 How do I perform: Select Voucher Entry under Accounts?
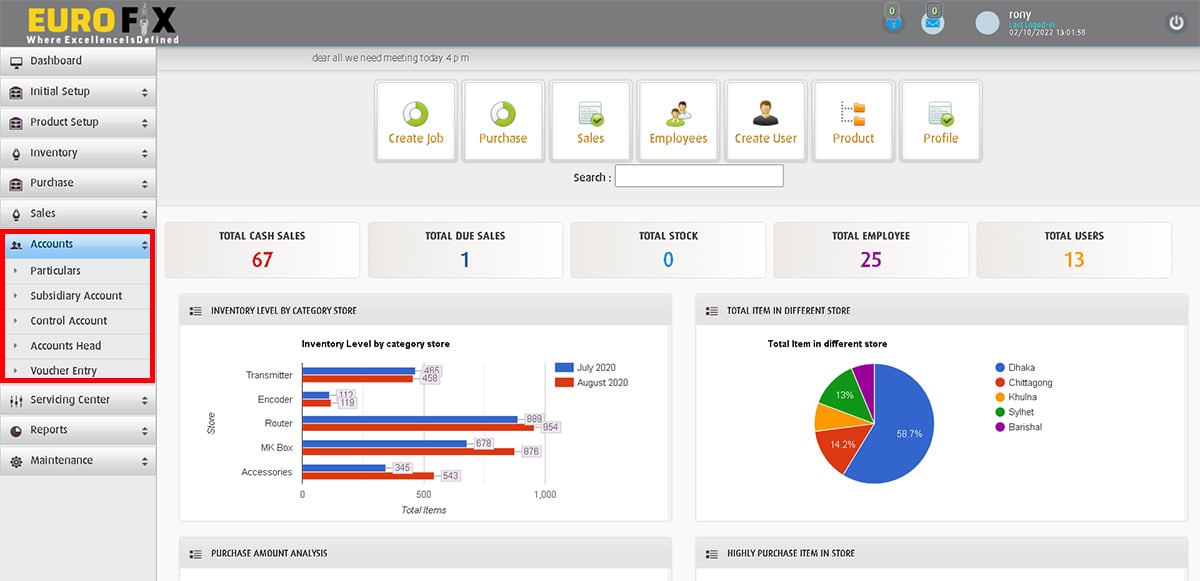[63, 370]
